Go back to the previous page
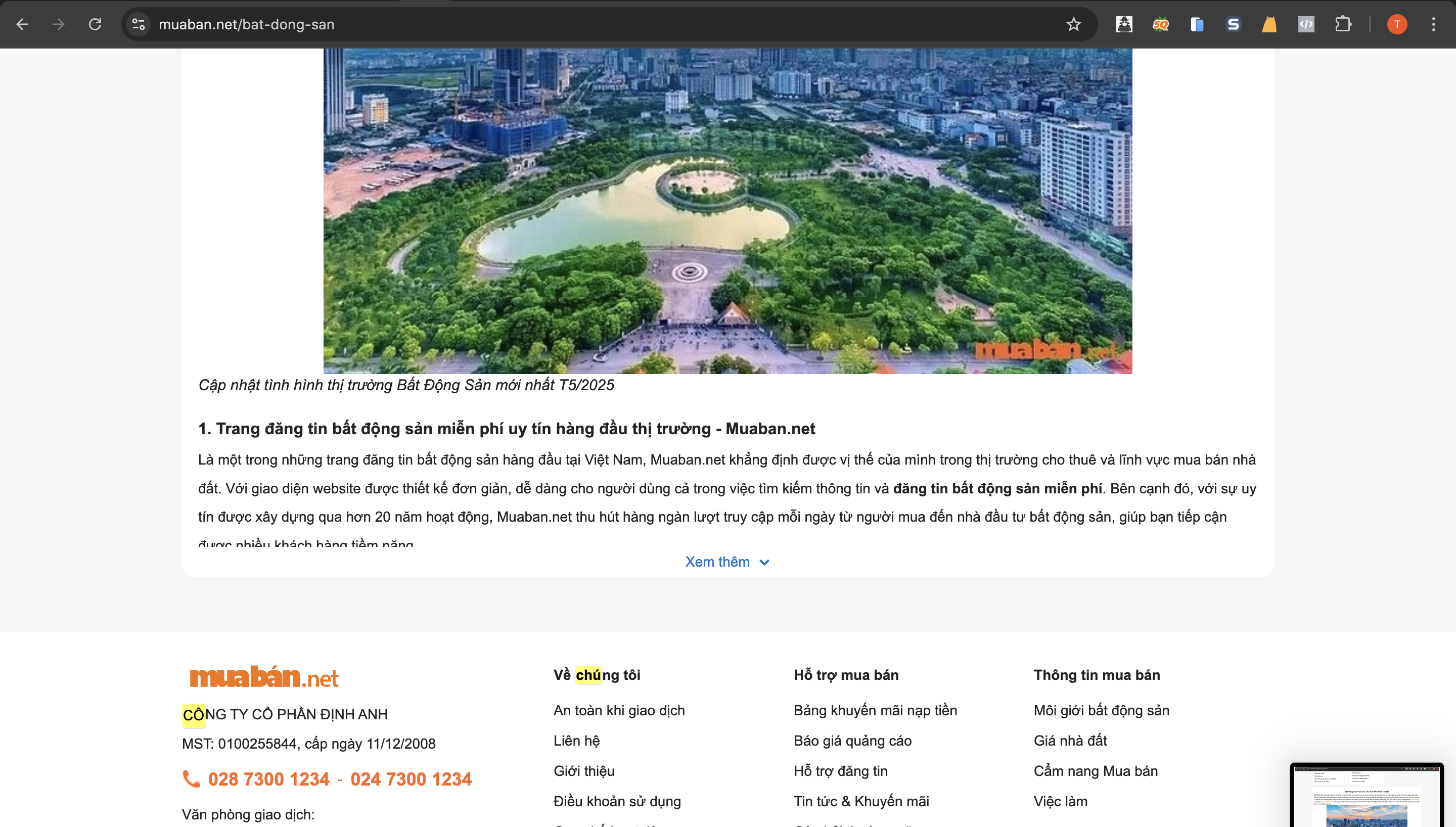The height and width of the screenshot is (827, 1456). [22, 24]
